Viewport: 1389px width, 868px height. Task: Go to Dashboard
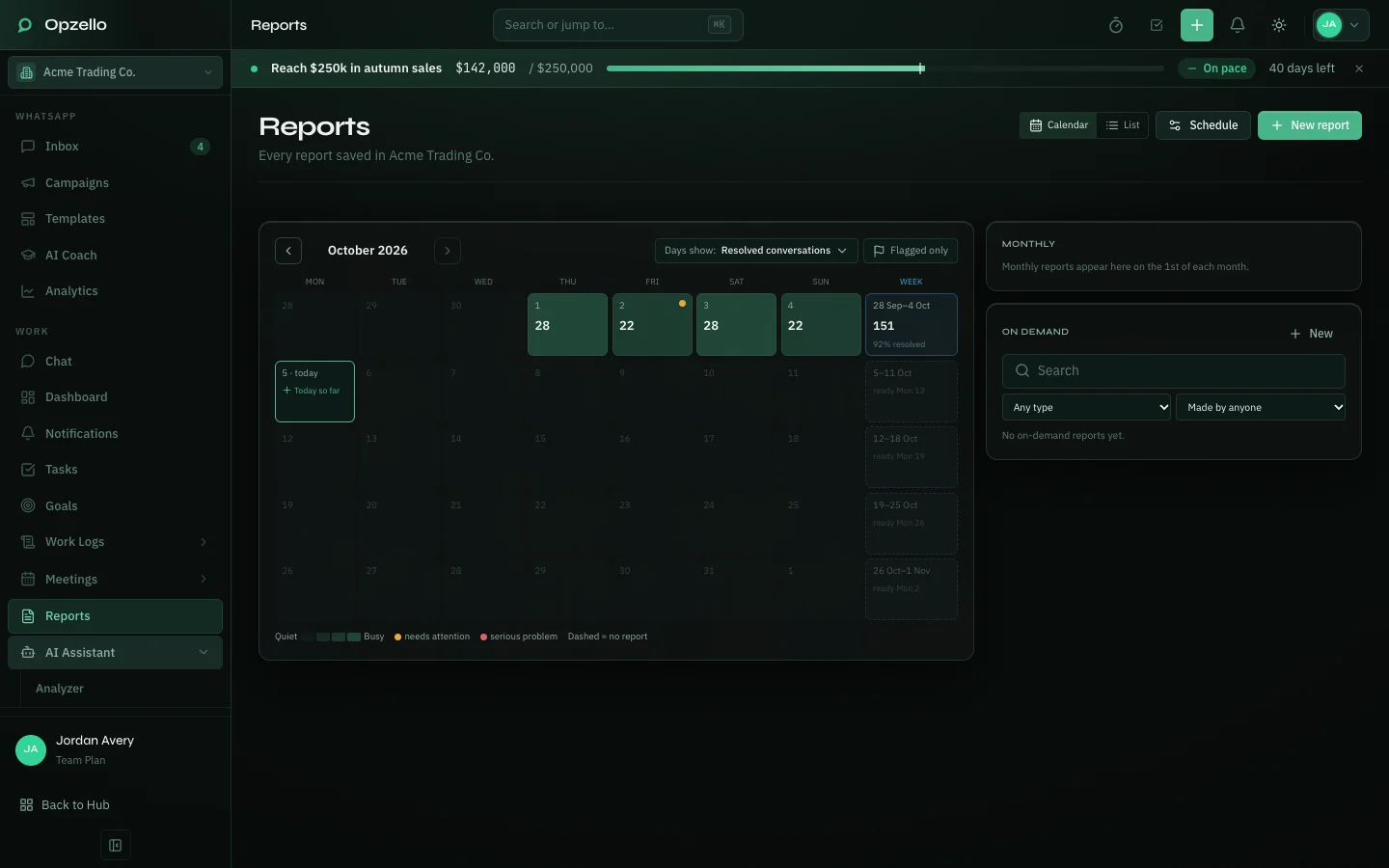click(x=115, y=397)
